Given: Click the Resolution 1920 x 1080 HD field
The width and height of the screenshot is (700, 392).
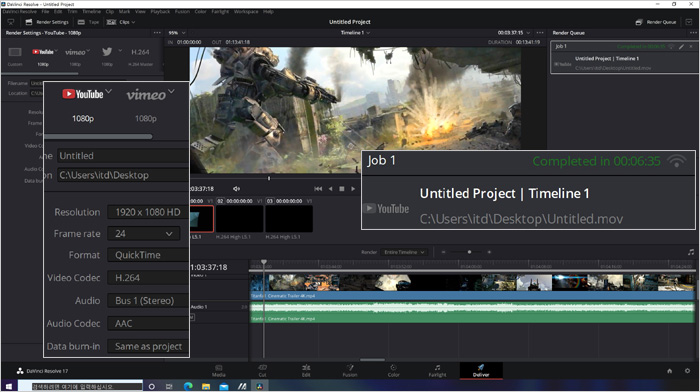Looking at the screenshot, I should (148, 212).
